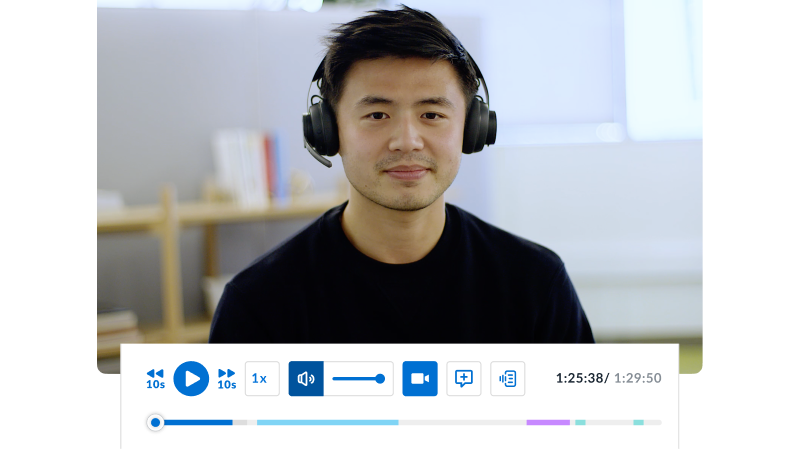This screenshot has width=800, height=450.
Task: Skip forward 10 seconds
Action: point(227,379)
